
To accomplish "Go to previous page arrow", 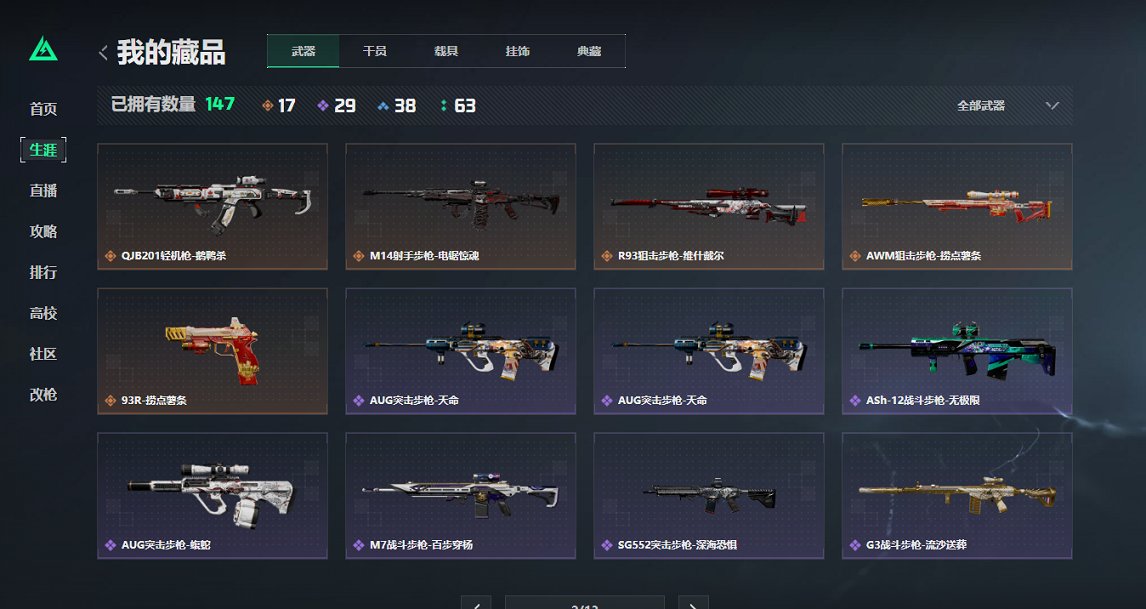I will [476, 604].
